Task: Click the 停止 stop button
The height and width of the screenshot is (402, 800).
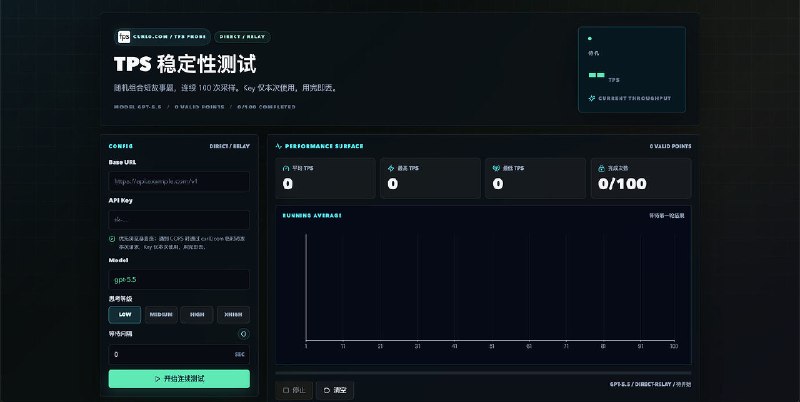Action: (294, 390)
